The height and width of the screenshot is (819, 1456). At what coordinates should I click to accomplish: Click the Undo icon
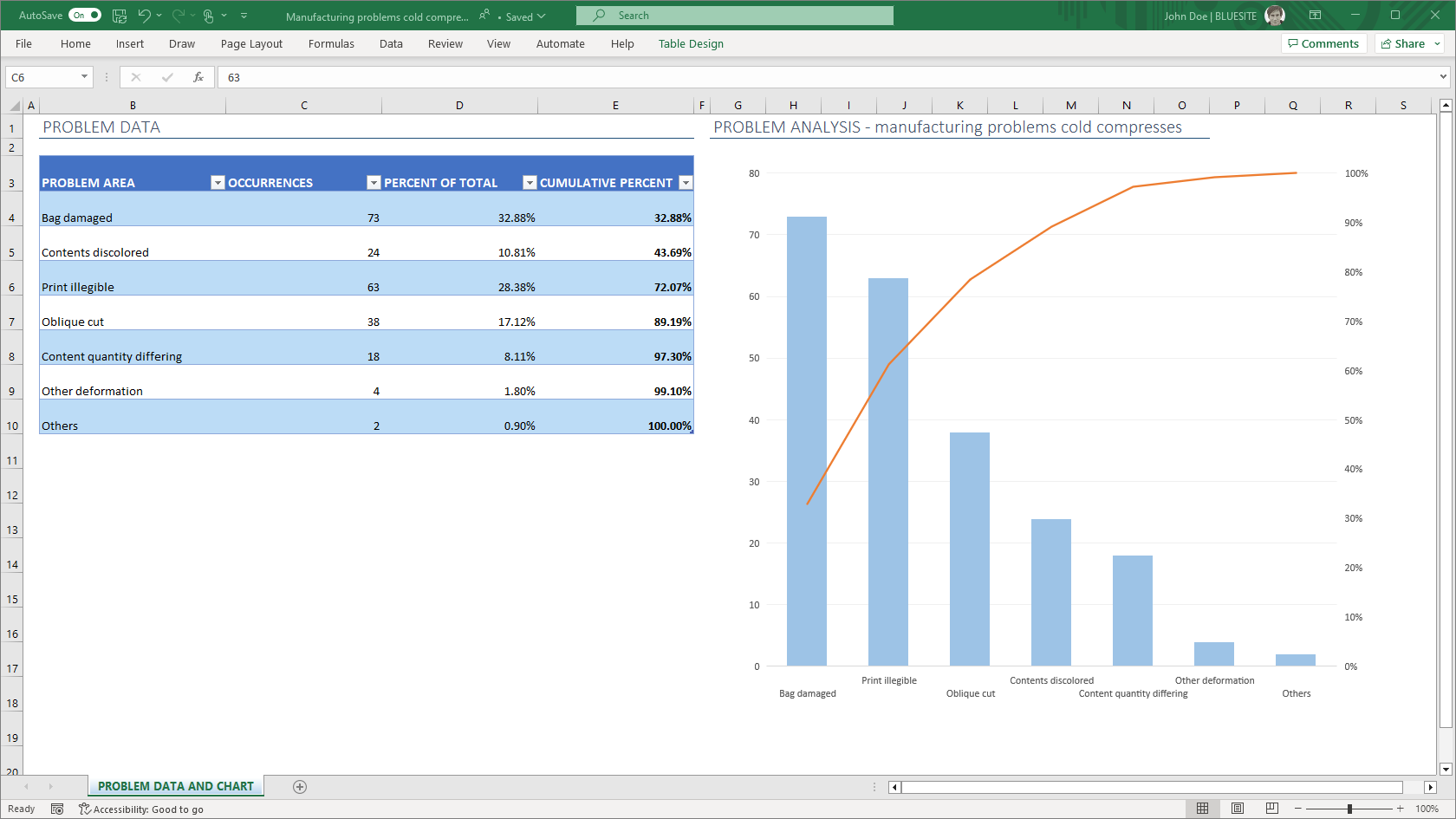[x=144, y=15]
